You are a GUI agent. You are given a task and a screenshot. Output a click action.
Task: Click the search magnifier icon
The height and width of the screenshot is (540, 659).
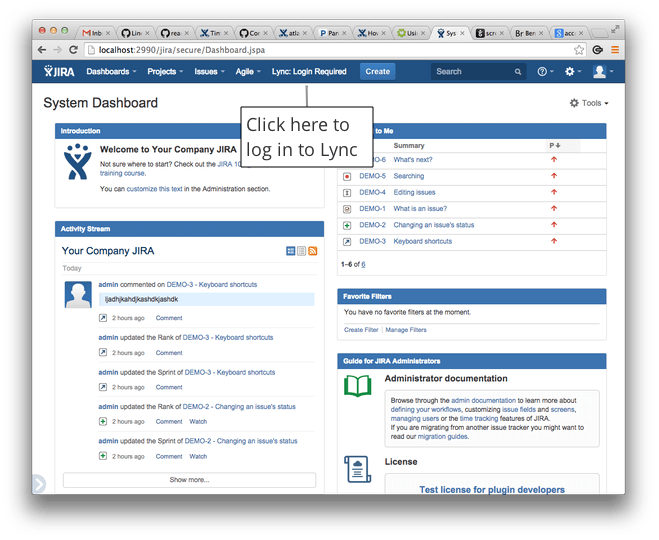coord(518,72)
